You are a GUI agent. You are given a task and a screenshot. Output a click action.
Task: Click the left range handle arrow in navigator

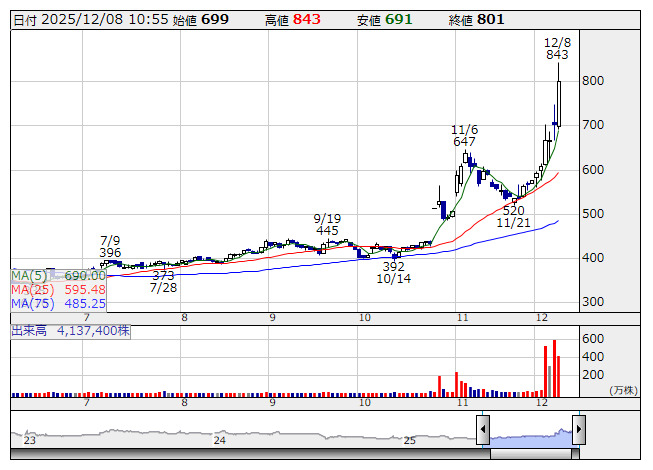coord(483,431)
